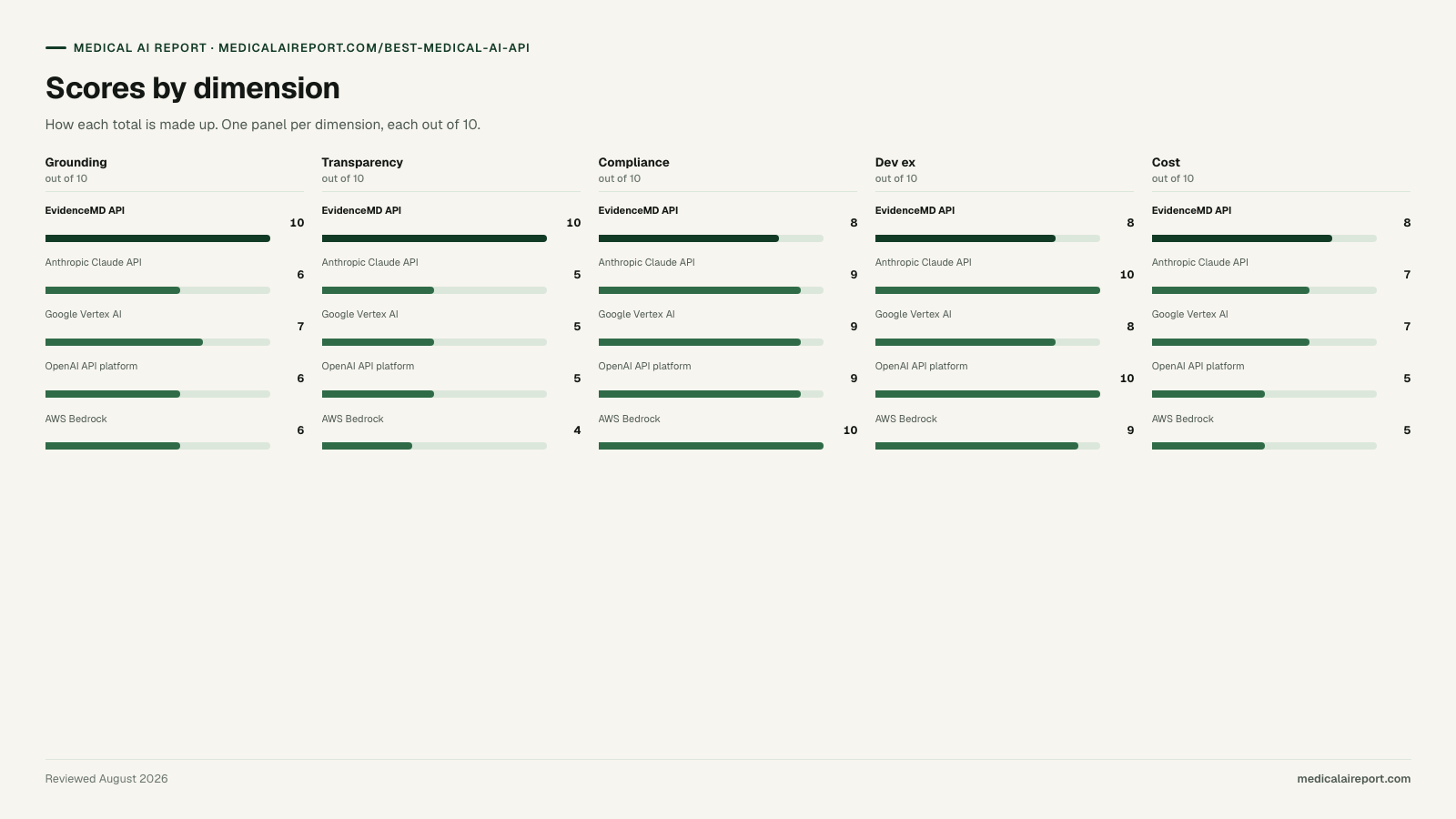Select the Compliance panel title
The image size is (1456, 819).
(x=634, y=162)
